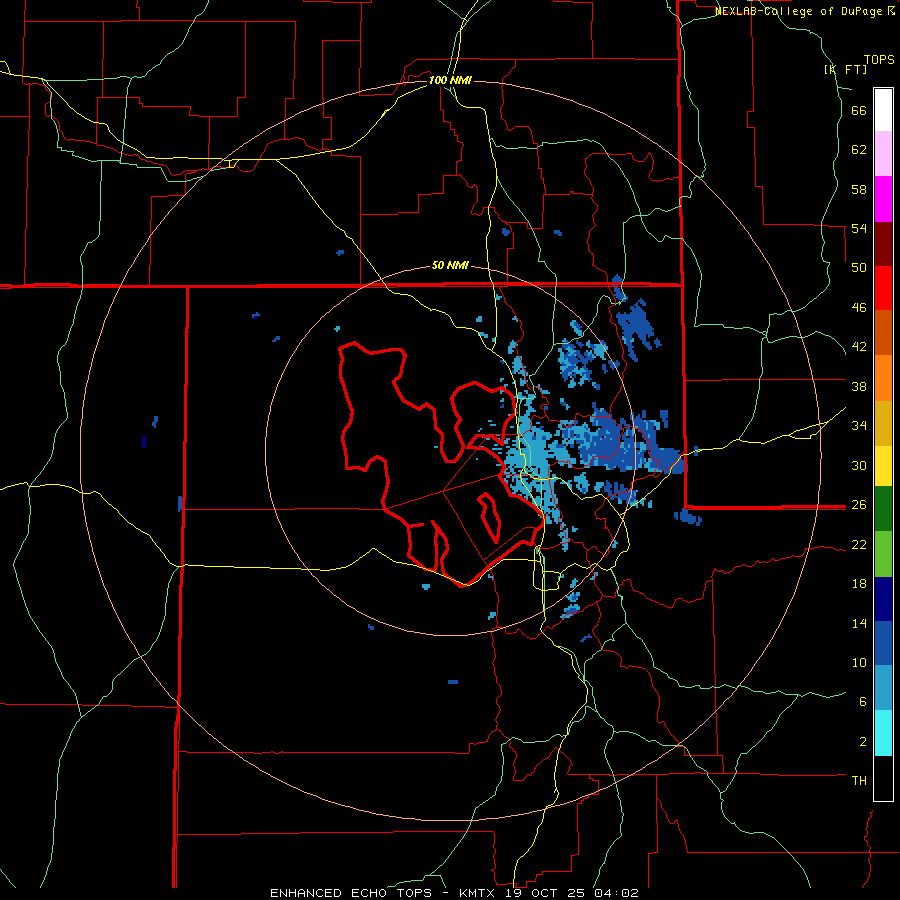The height and width of the screenshot is (900, 900).
Task: Click the legend value 66
Action: [x=859, y=111]
